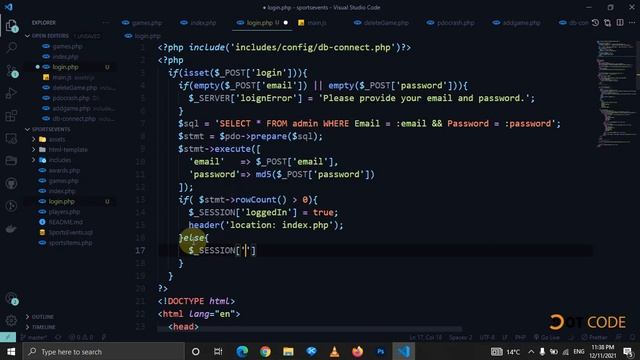Open the Run and Debug view
This screenshot has width=640, height=360.
coord(11,93)
